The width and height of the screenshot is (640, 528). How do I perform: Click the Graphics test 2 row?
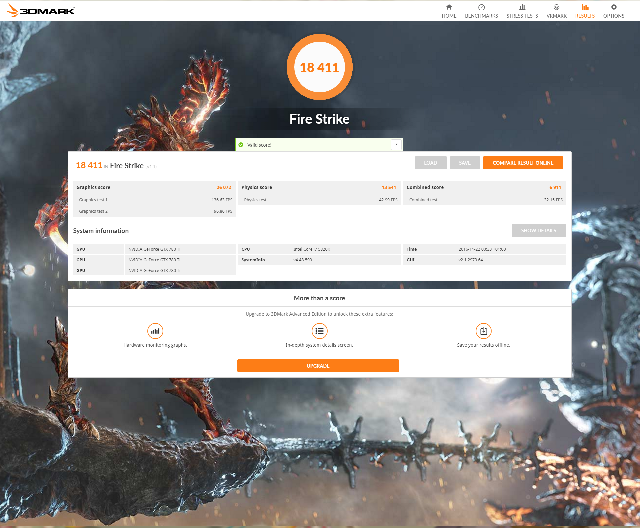click(x=154, y=211)
